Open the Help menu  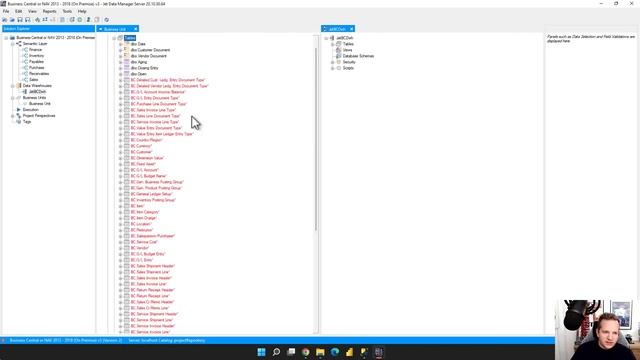[82, 11]
